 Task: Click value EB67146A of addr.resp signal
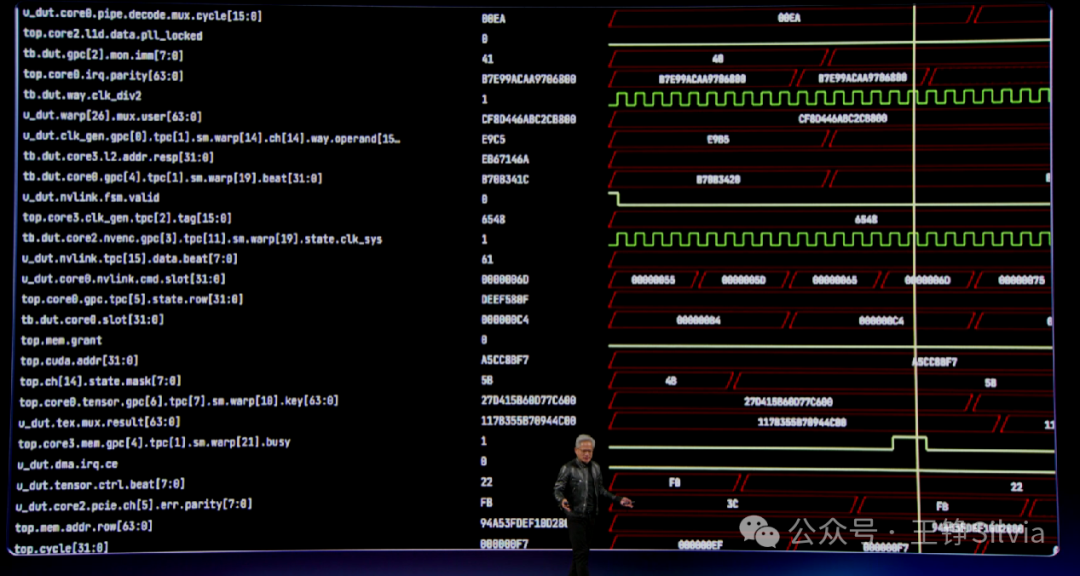coord(505,159)
